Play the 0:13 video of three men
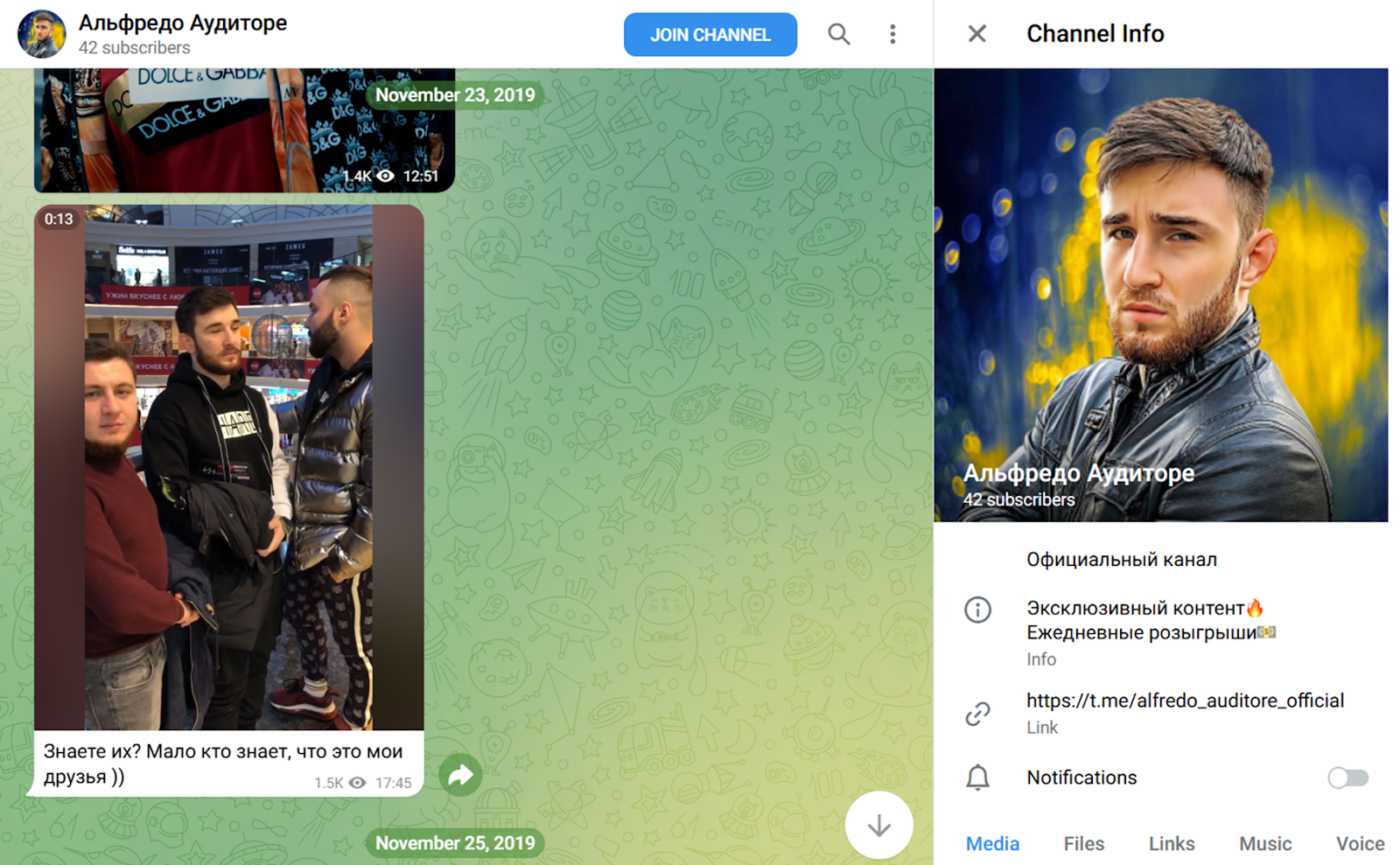Viewport: 1400px width, 865px height. [228, 468]
